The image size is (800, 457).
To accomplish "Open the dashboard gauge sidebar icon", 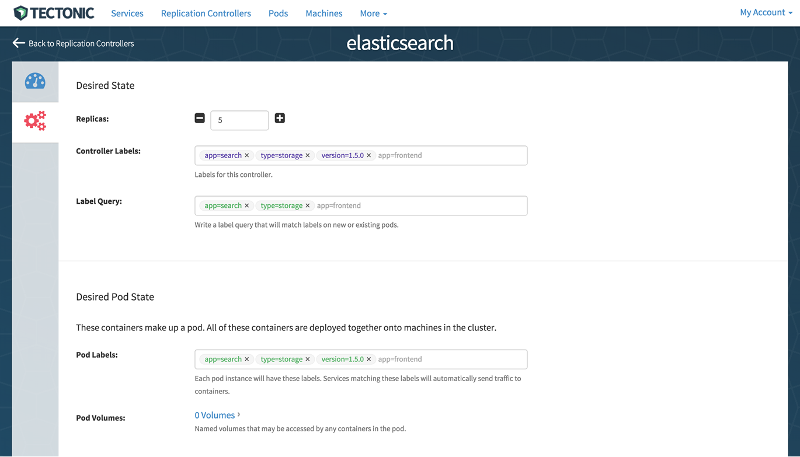I will (x=35, y=82).
